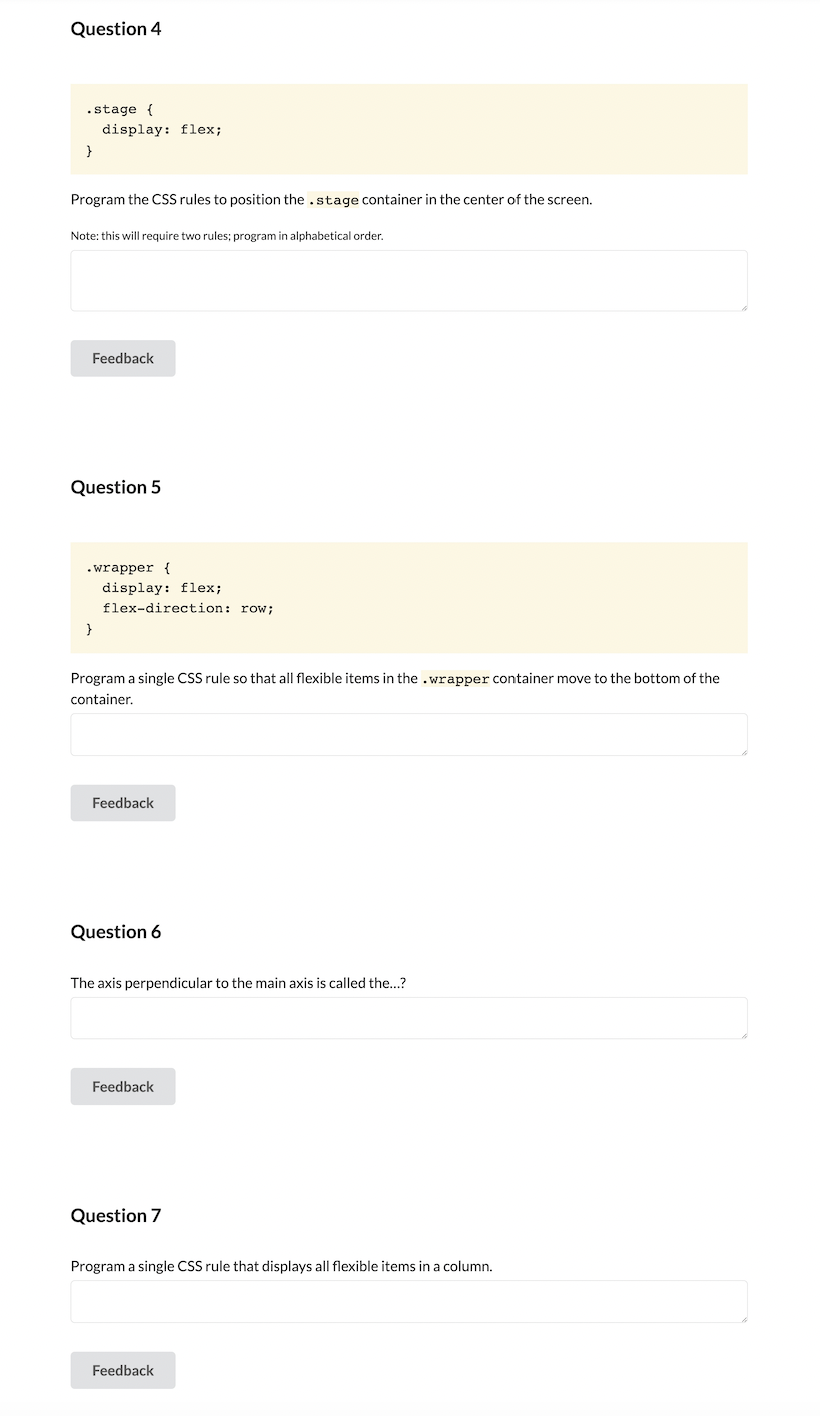Click the flex-direction: row line in the code
This screenshot has height=1416, width=820.
187,608
